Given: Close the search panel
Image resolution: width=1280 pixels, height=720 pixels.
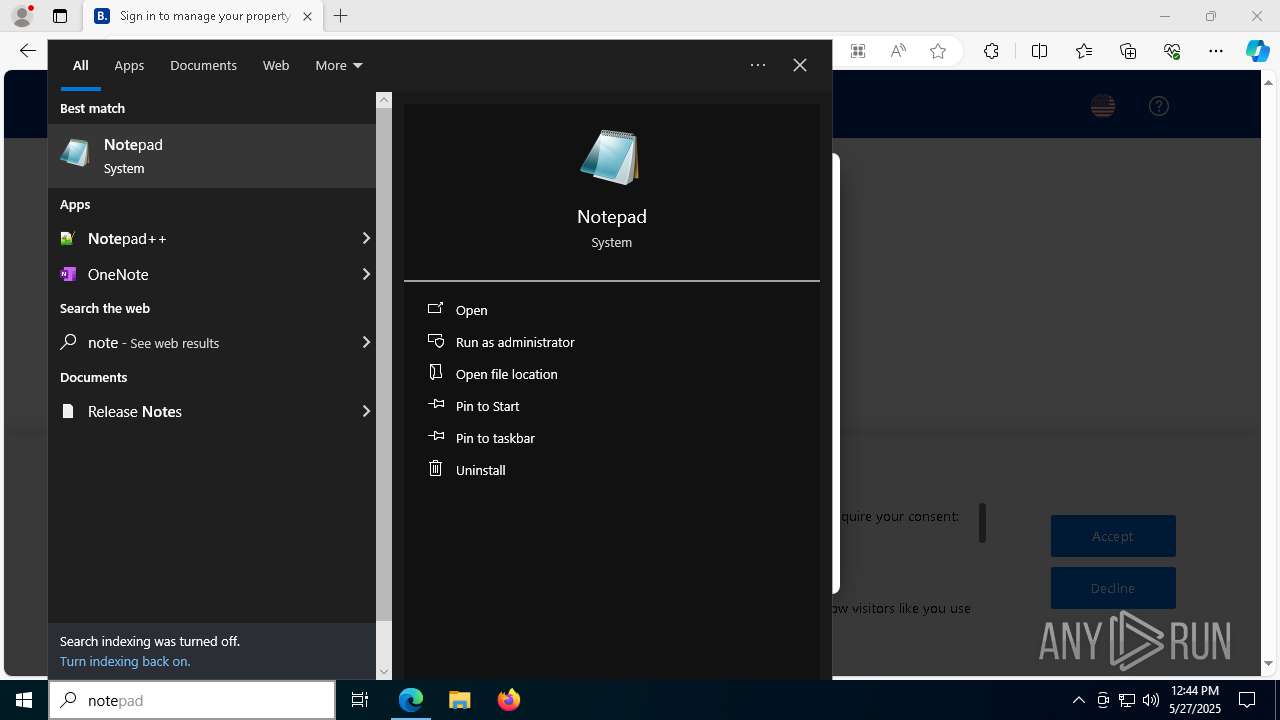Looking at the screenshot, I should [x=800, y=65].
